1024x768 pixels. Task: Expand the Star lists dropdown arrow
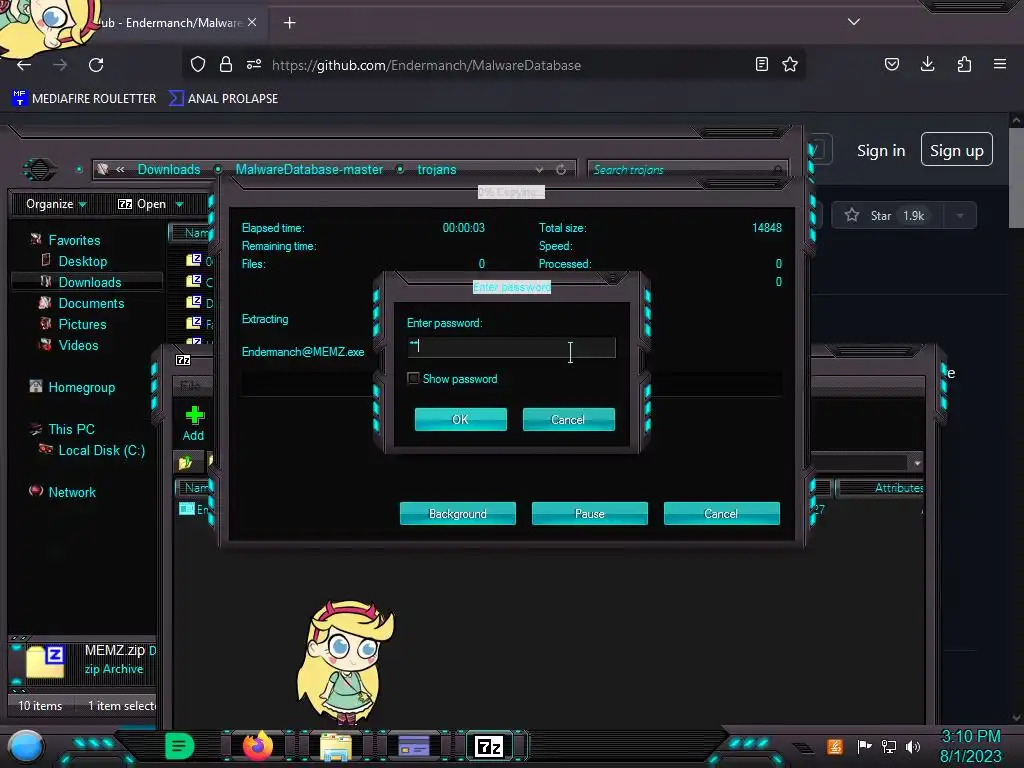pyautogui.click(x=960, y=216)
